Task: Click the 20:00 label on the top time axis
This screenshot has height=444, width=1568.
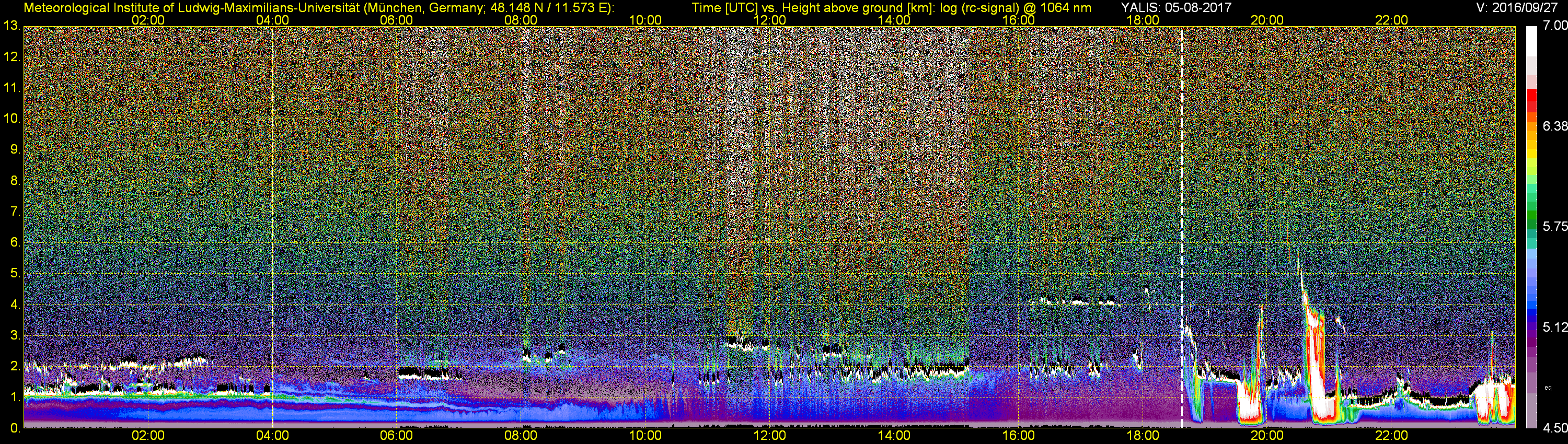Action: [x=1267, y=20]
